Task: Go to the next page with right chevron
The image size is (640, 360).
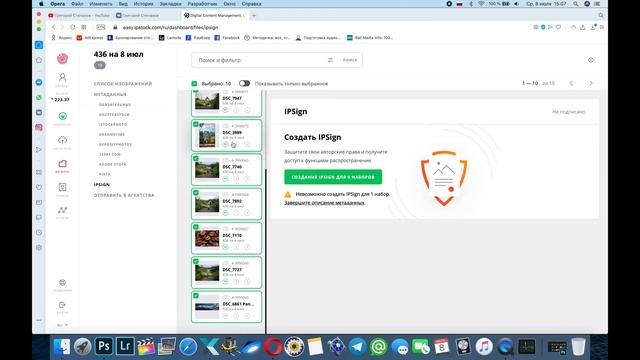Action: point(591,83)
